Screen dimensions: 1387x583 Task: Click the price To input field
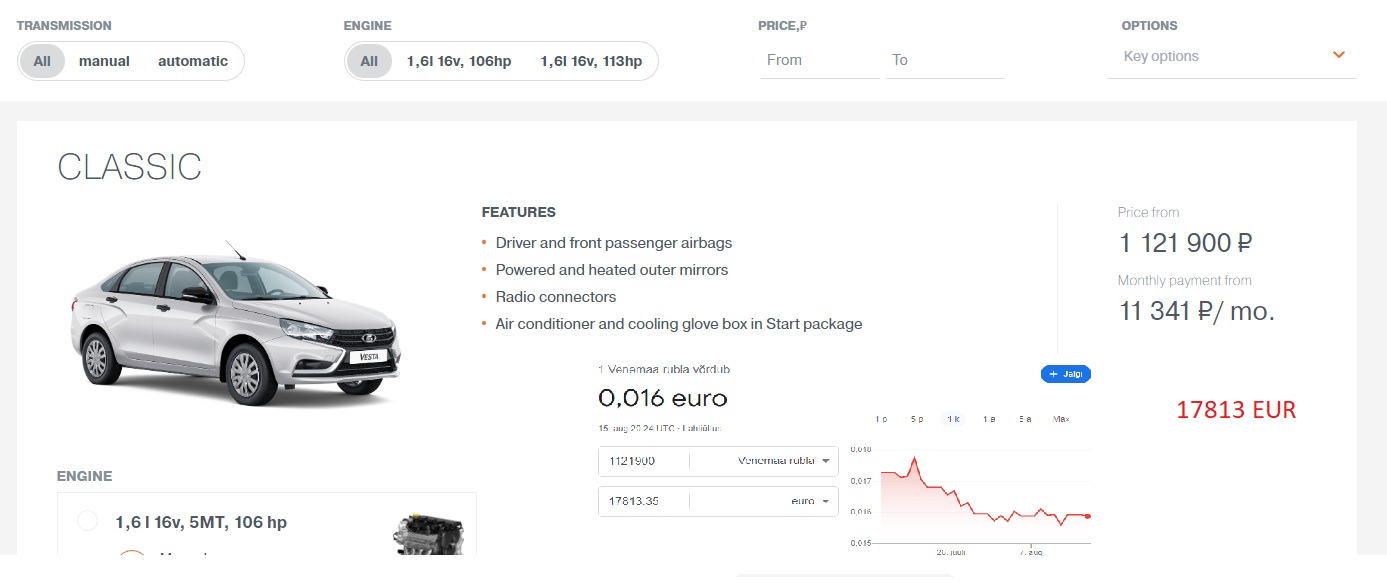pyautogui.click(x=944, y=60)
